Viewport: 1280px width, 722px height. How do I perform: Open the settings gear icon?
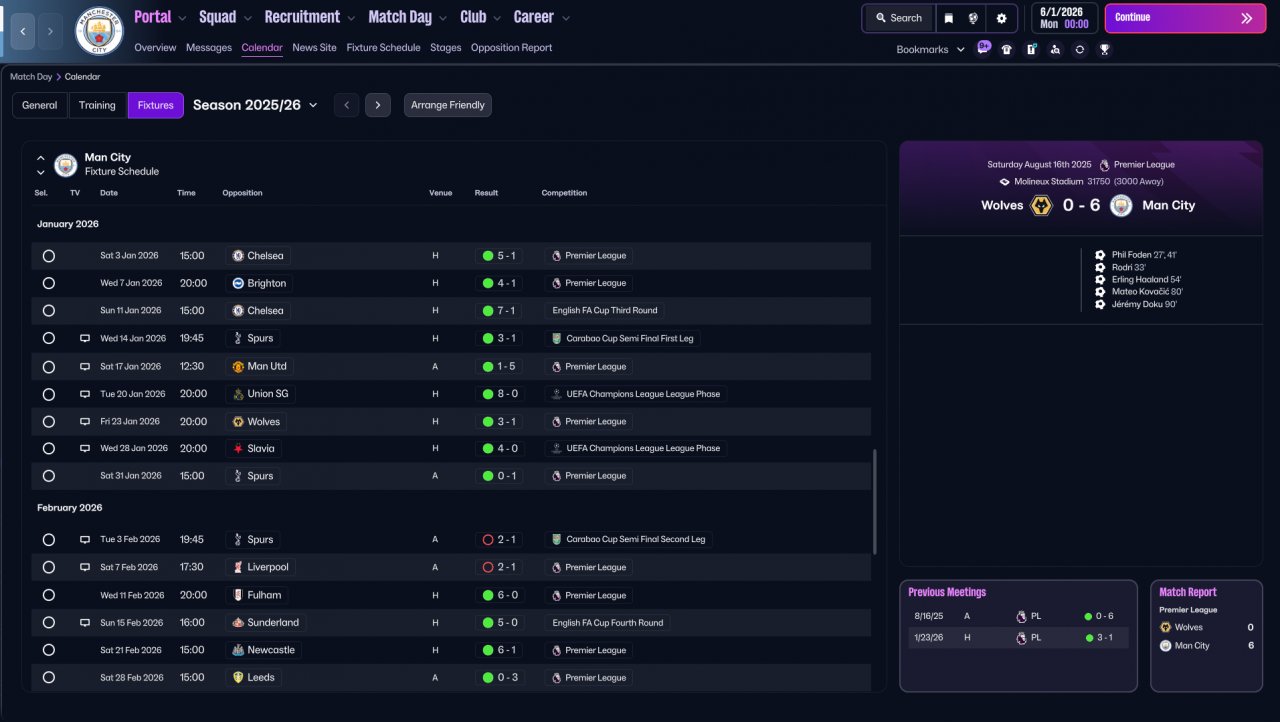(1001, 18)
